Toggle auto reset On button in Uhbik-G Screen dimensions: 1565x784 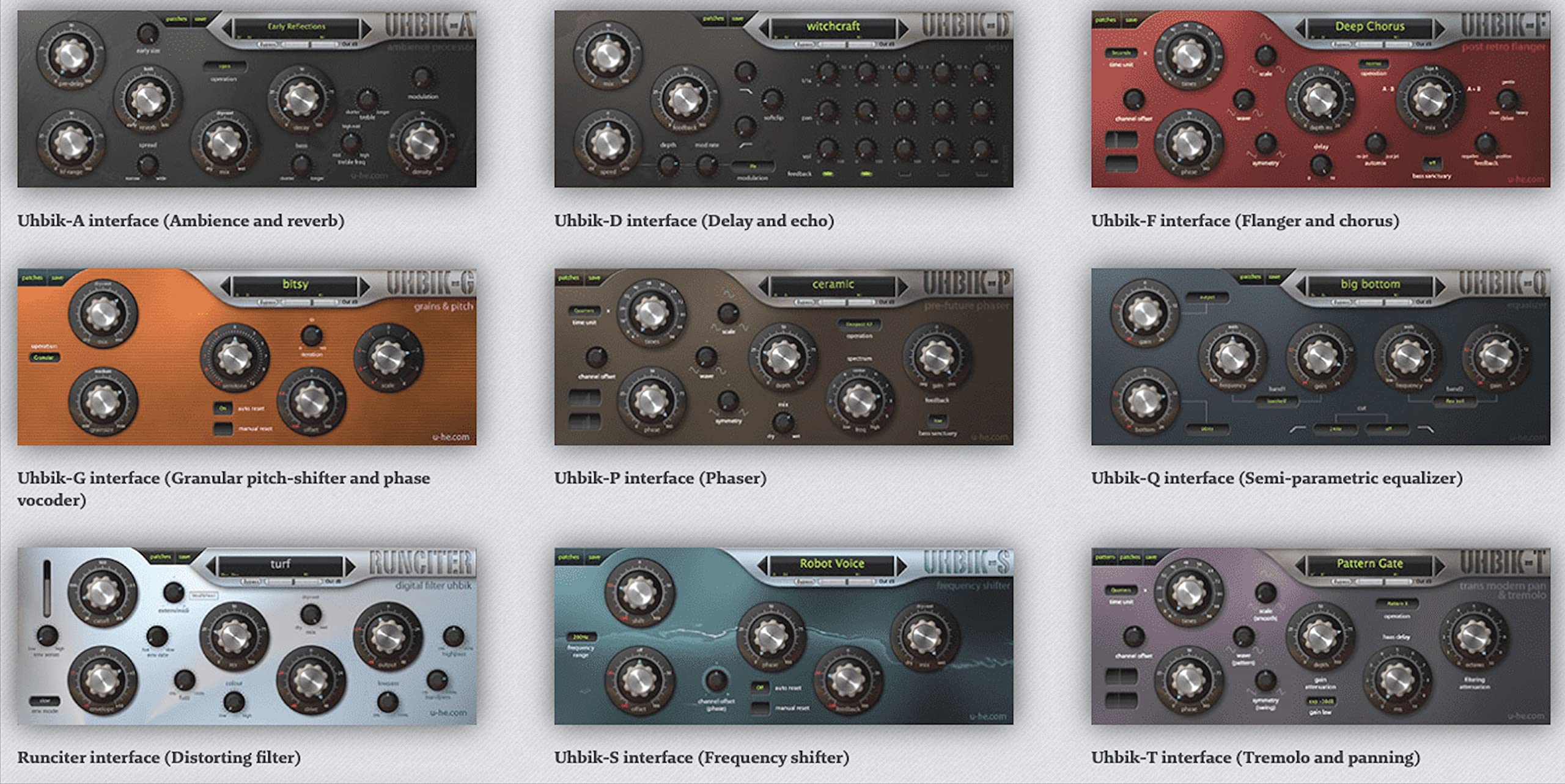point(223,408)
